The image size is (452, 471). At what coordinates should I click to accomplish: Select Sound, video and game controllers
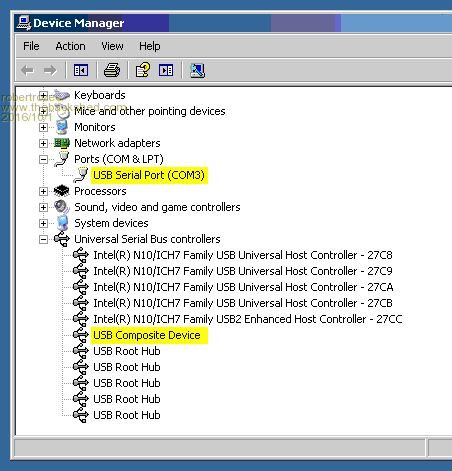[157, 207]
